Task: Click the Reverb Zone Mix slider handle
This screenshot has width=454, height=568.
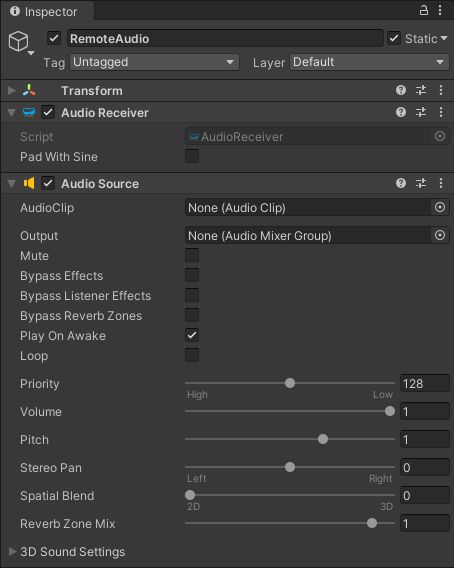Action: (372, 523)
